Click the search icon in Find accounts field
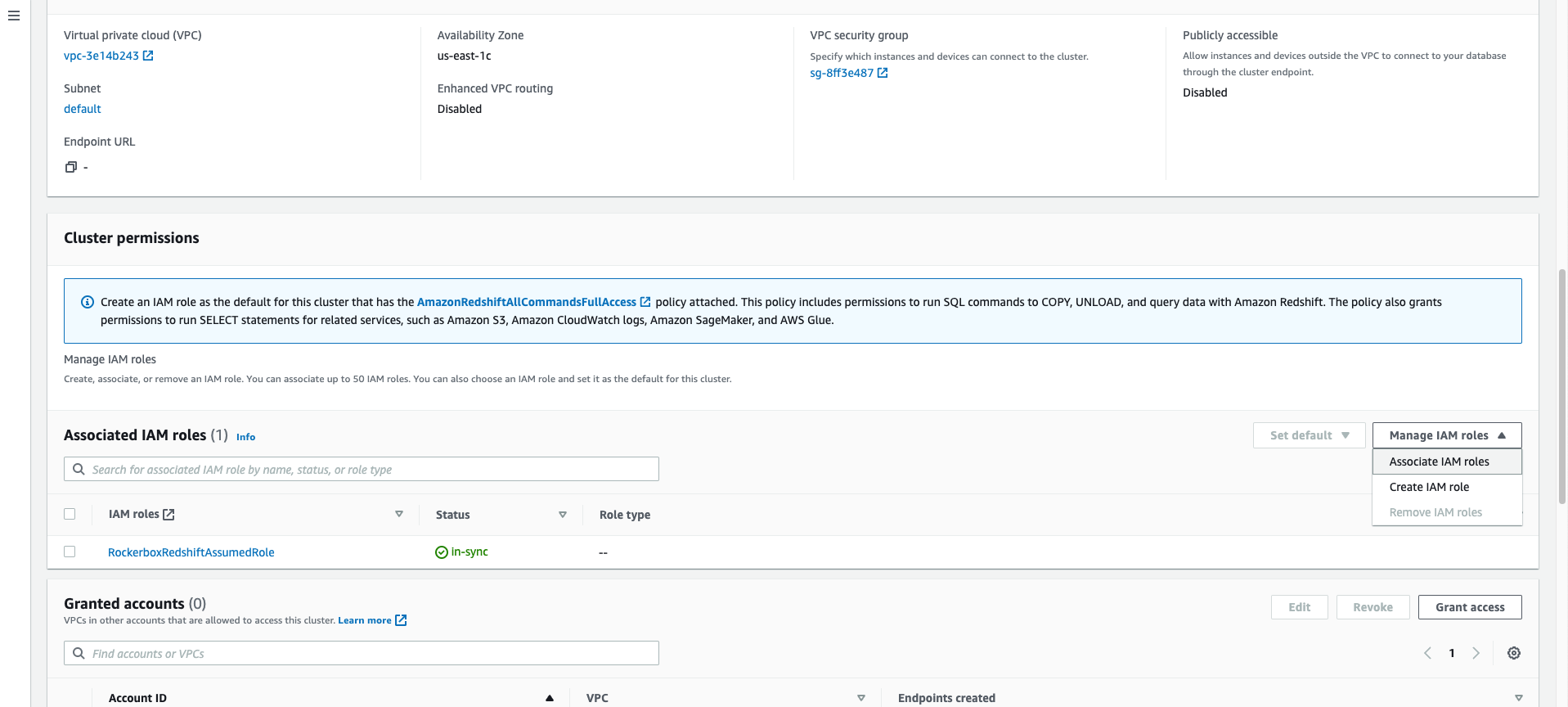1568x707 pixels. pyautogui.click(x=79, y=653)
